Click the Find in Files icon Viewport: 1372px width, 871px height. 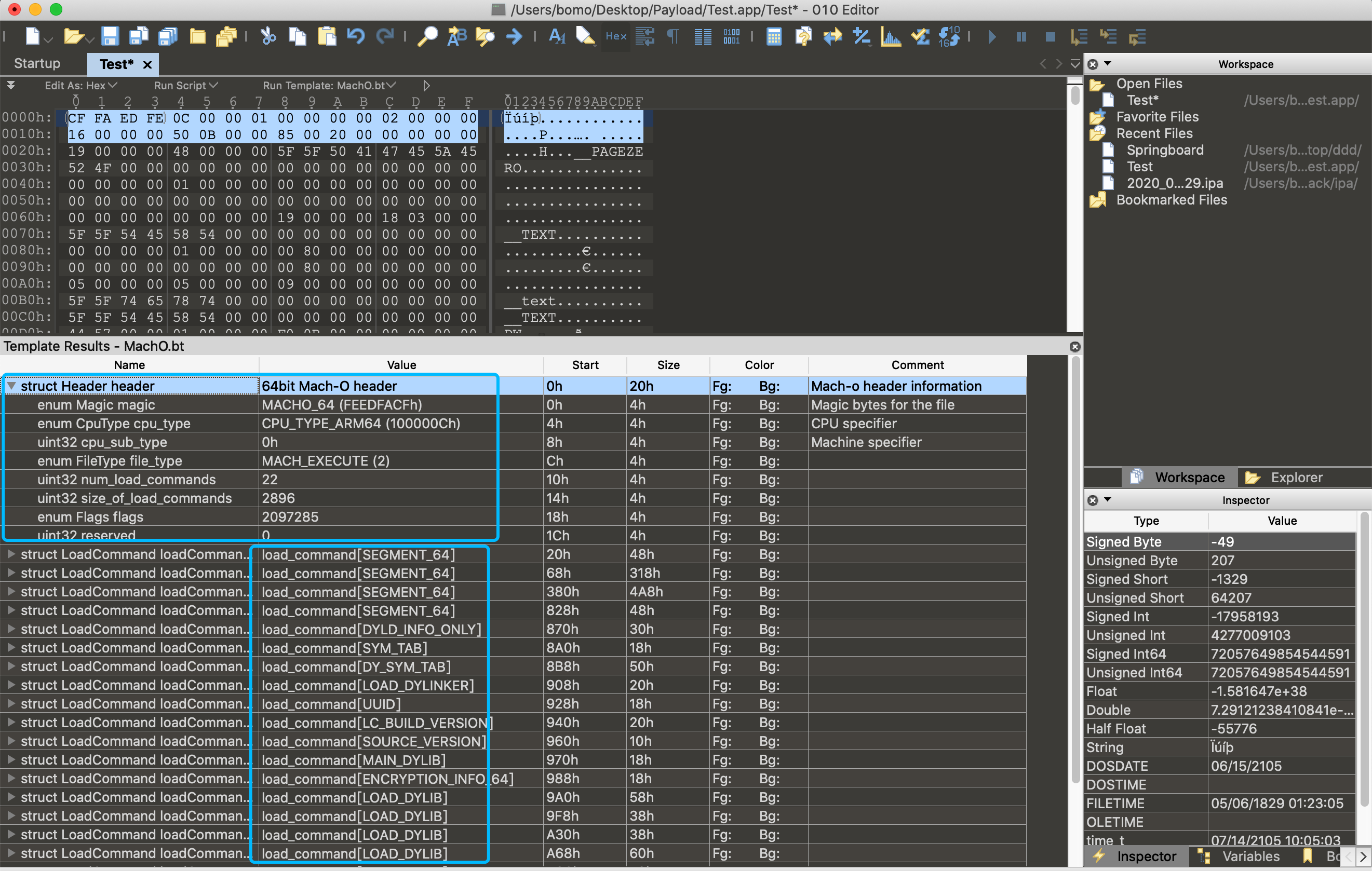[x=485, y=36]
